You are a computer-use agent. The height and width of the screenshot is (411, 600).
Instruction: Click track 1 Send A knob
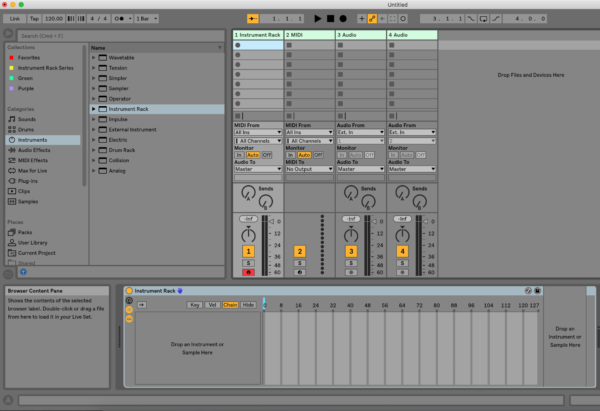click(x=248, y=192)
